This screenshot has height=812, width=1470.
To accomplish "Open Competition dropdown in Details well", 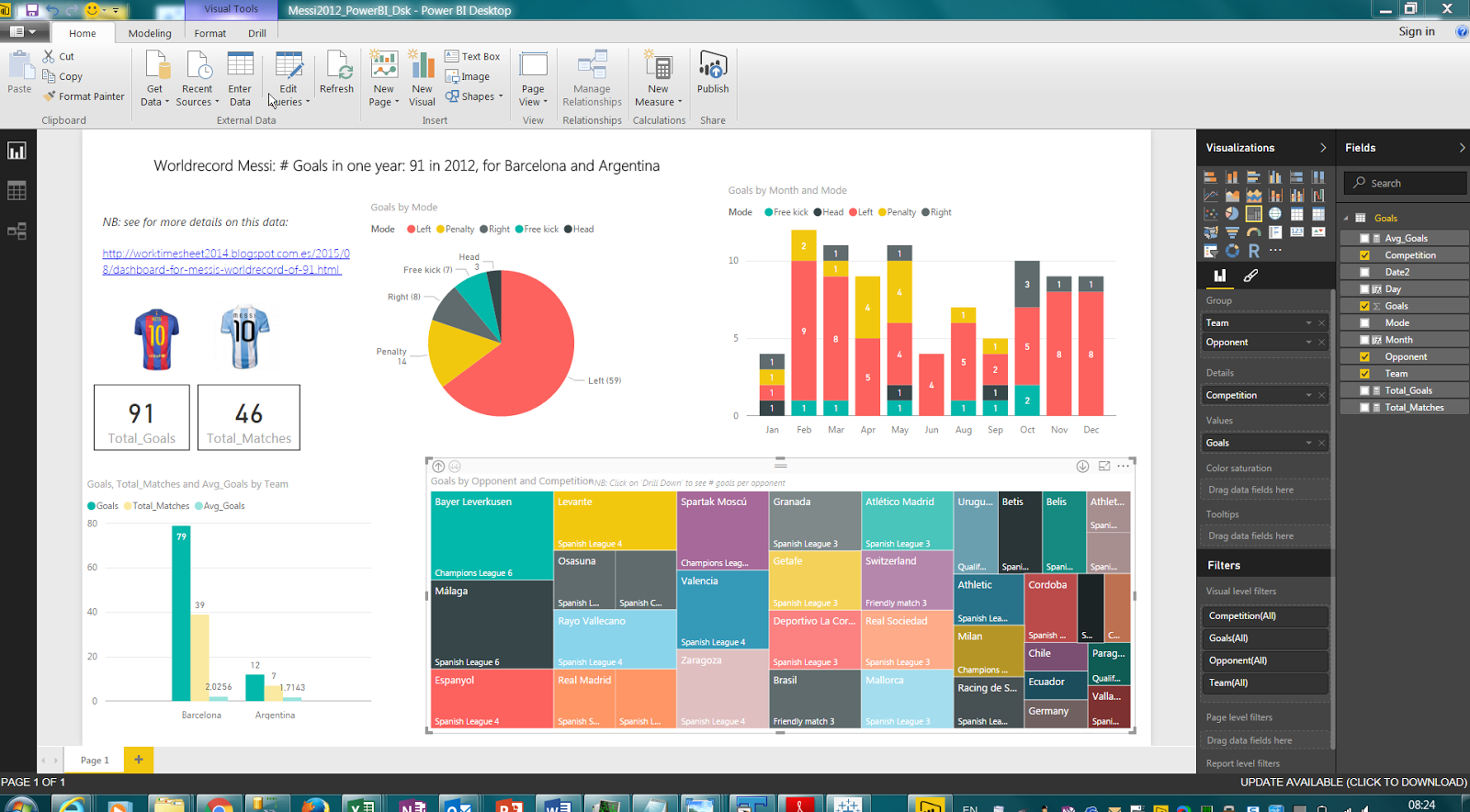I will (1308, 396).
